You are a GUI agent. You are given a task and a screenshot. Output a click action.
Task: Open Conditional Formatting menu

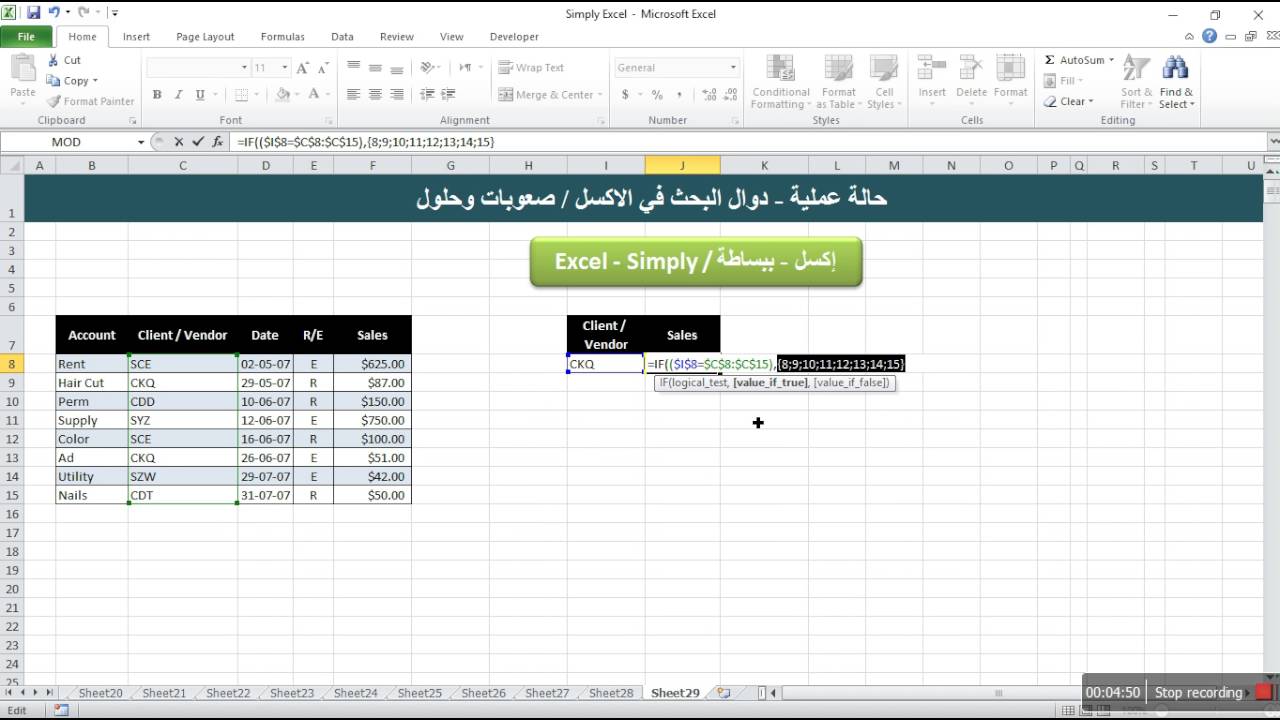pos(781,82)
